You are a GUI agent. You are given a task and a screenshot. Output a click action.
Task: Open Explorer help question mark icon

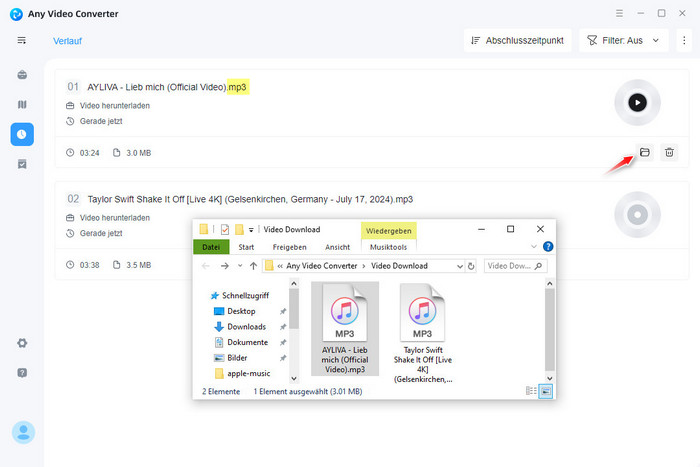pyautogui.click(x=548, y=246)
